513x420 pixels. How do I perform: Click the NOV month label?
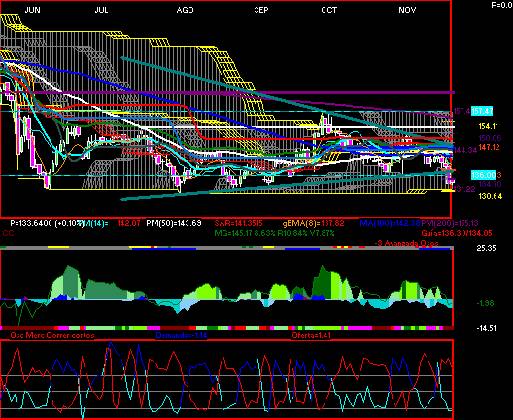tap(407, 10)
